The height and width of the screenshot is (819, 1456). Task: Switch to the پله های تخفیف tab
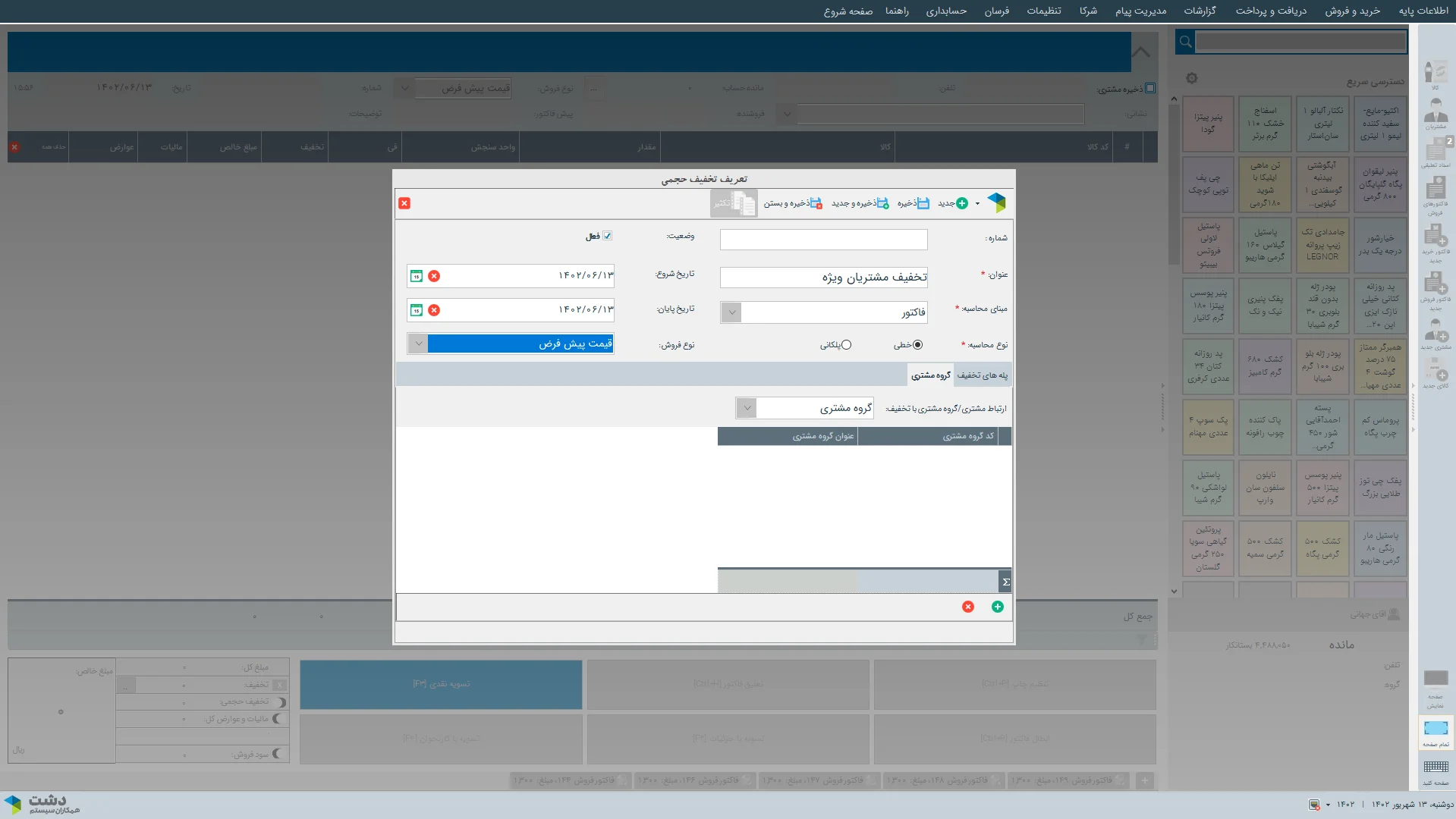(x=982, y=375)
